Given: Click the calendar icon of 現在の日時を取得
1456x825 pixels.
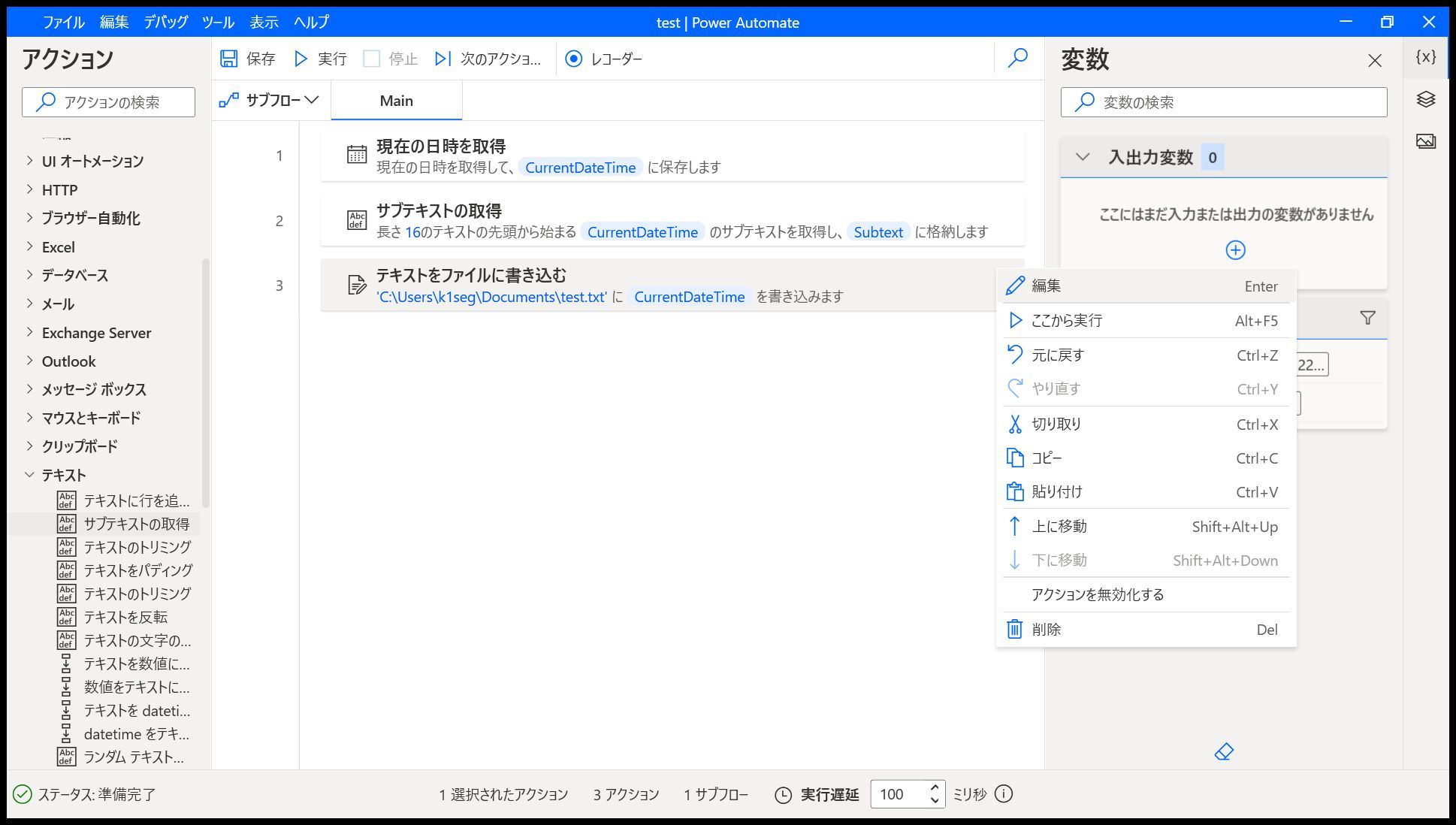Looking at the screenshot, I should 356,154.
